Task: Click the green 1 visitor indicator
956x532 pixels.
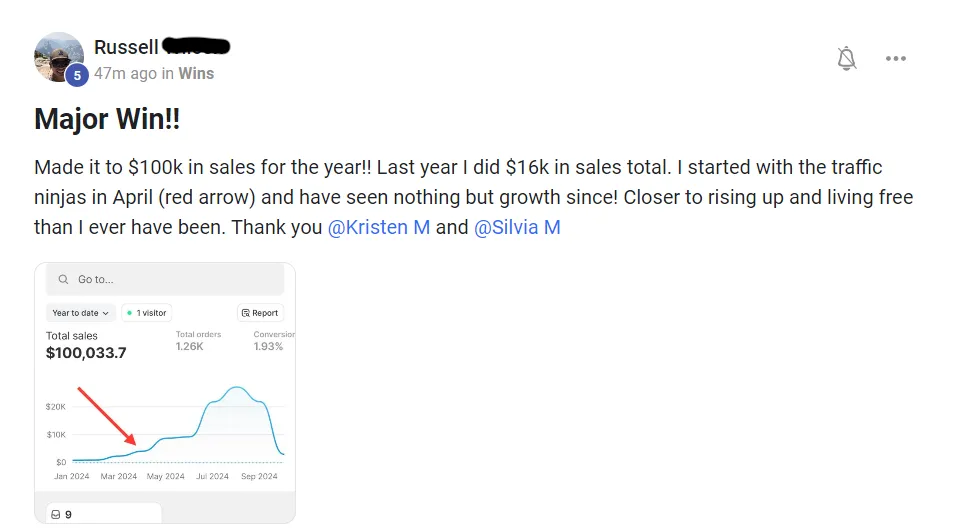Action: click(x=146, y=313)
